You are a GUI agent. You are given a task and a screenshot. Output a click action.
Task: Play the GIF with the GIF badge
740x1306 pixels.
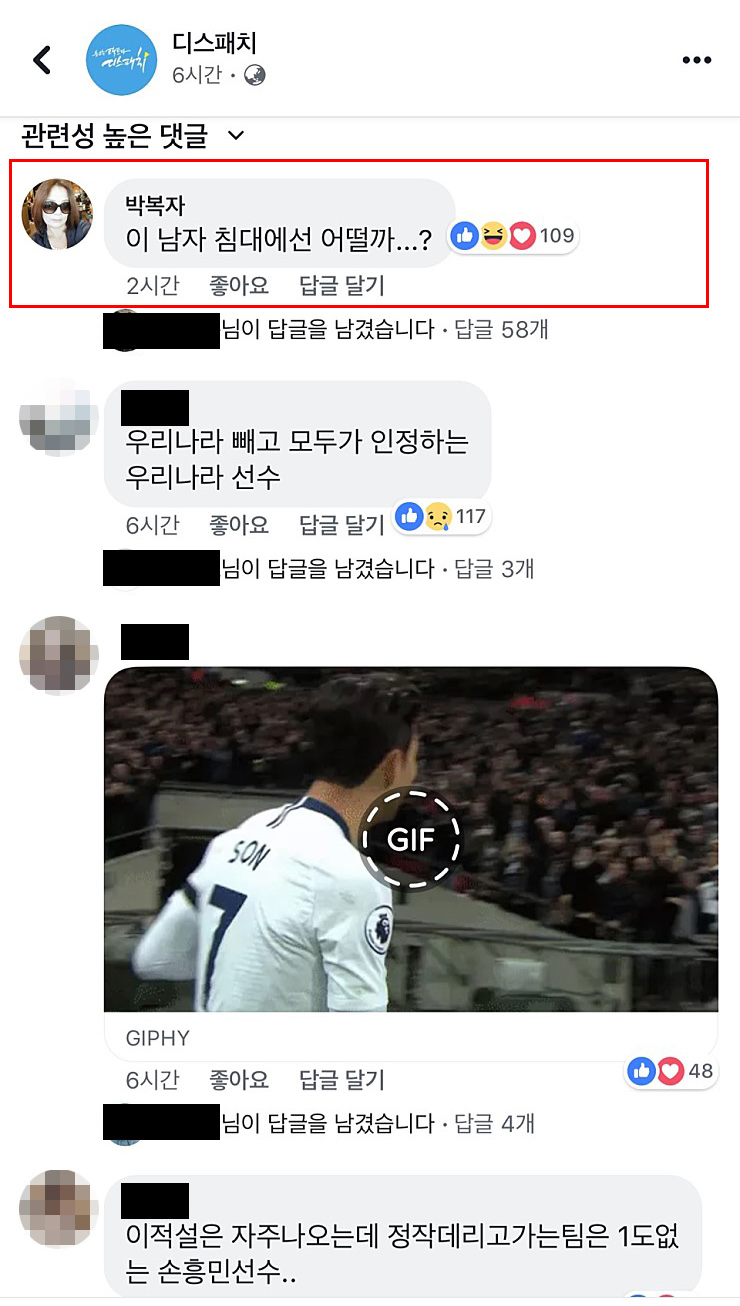411,838
